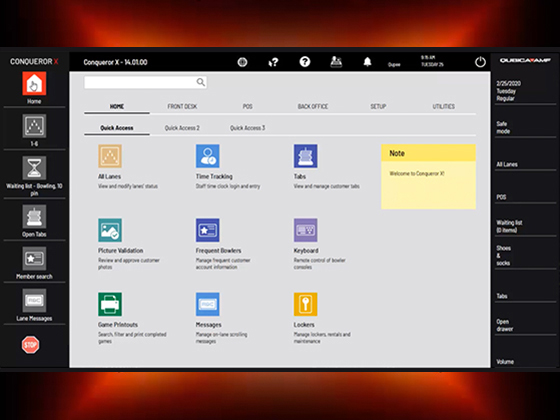
Task: Open the Messages icon tile
Action: (x=208, y=304)
